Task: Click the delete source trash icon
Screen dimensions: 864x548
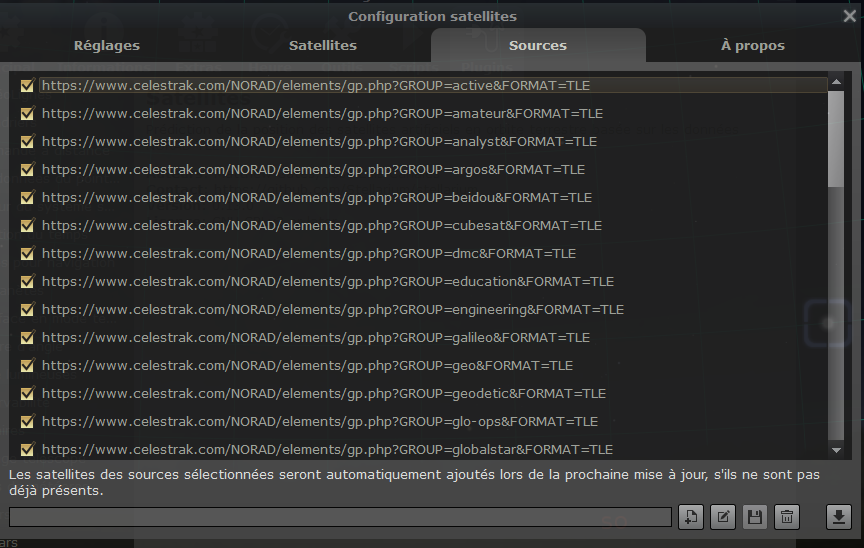Action: 786,517
